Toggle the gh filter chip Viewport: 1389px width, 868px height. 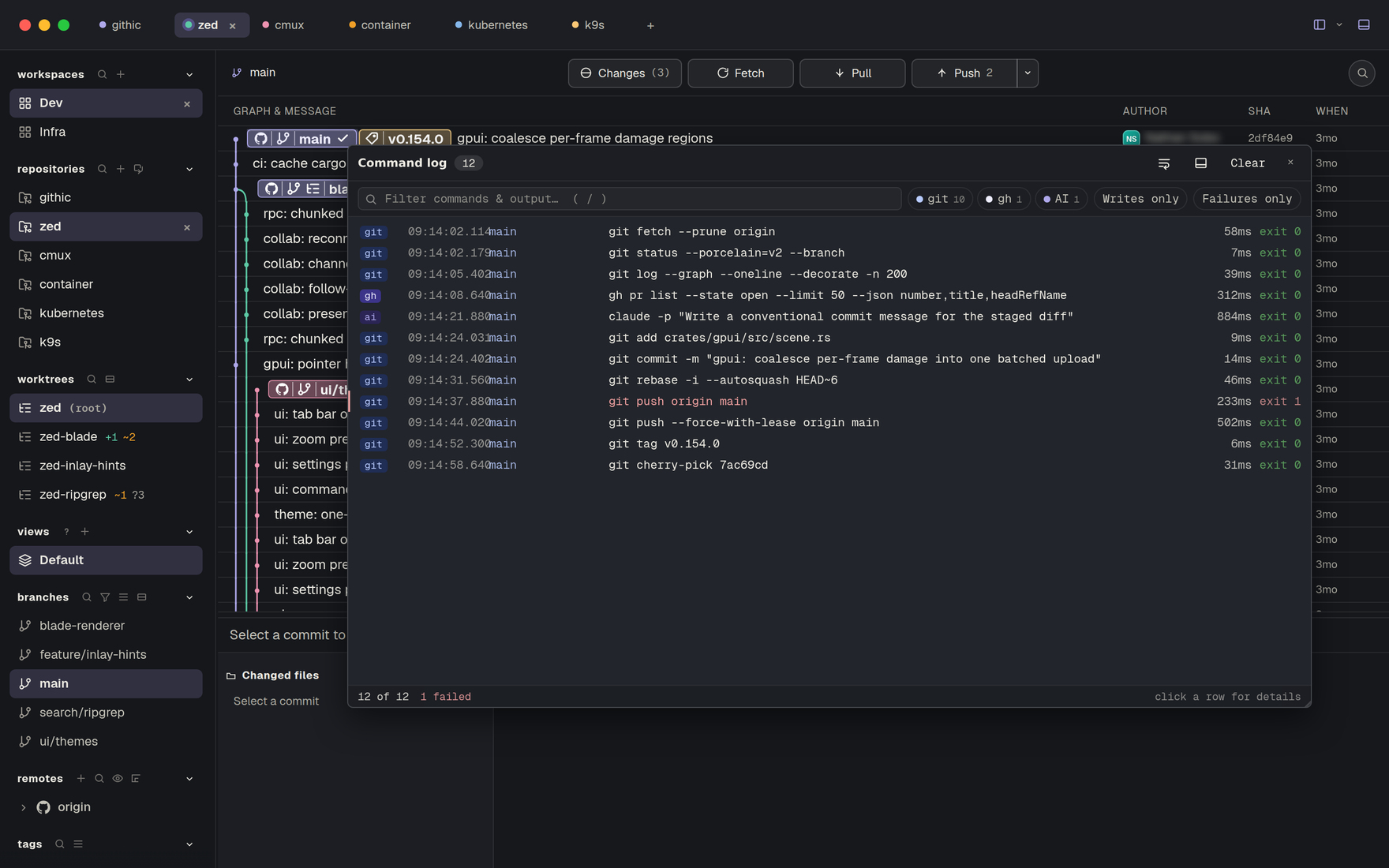(x=1004, y=199)
